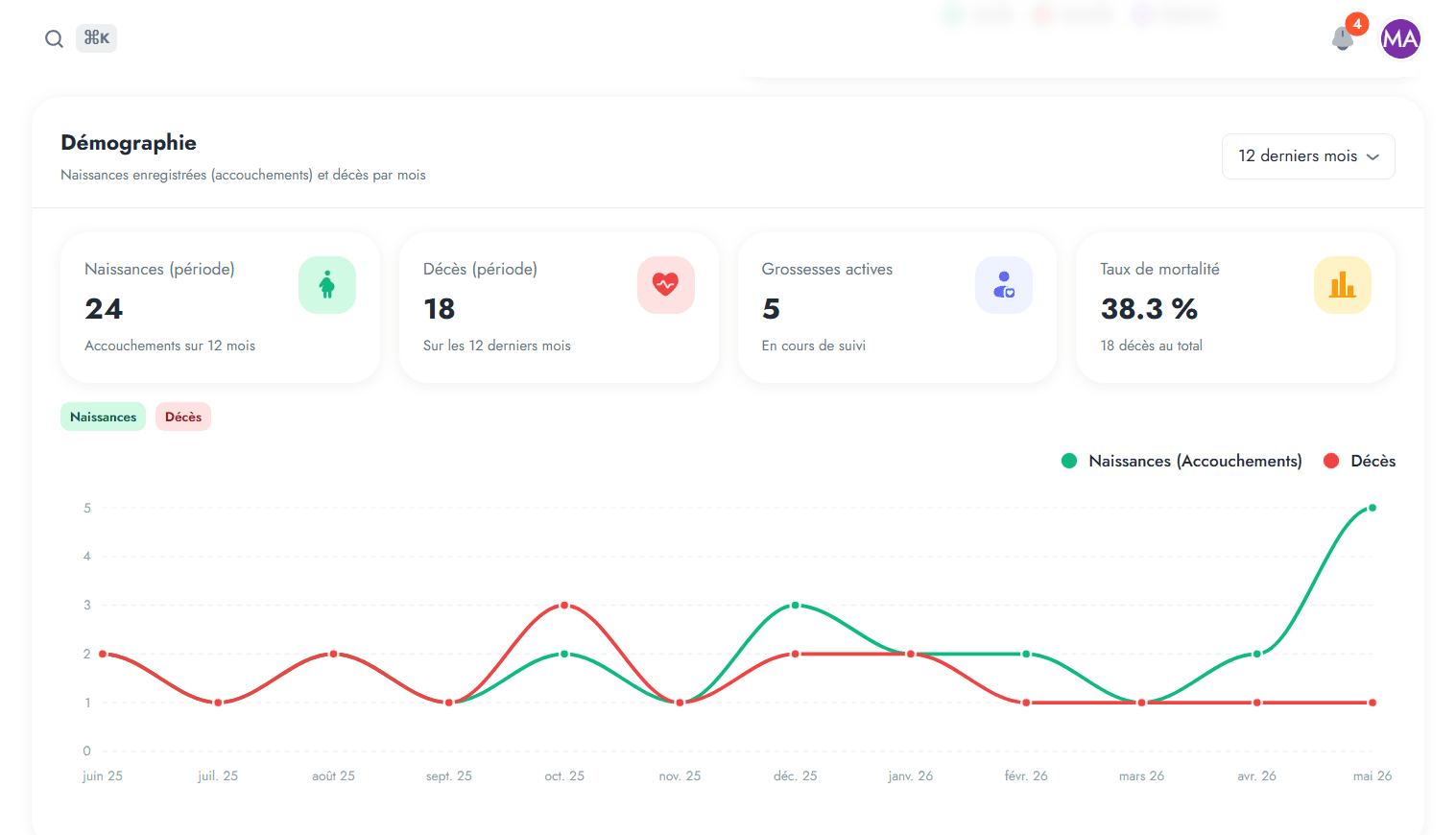The height and width of the screenshot is (835, 1456).
Task: Click the mai 26 births data point
Action: coord(1372,508)
